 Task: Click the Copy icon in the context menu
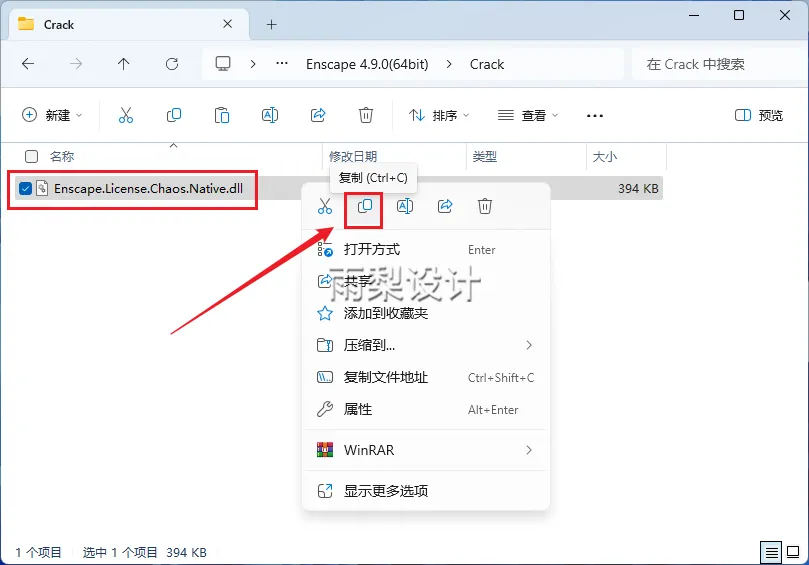tap(365, 206)
